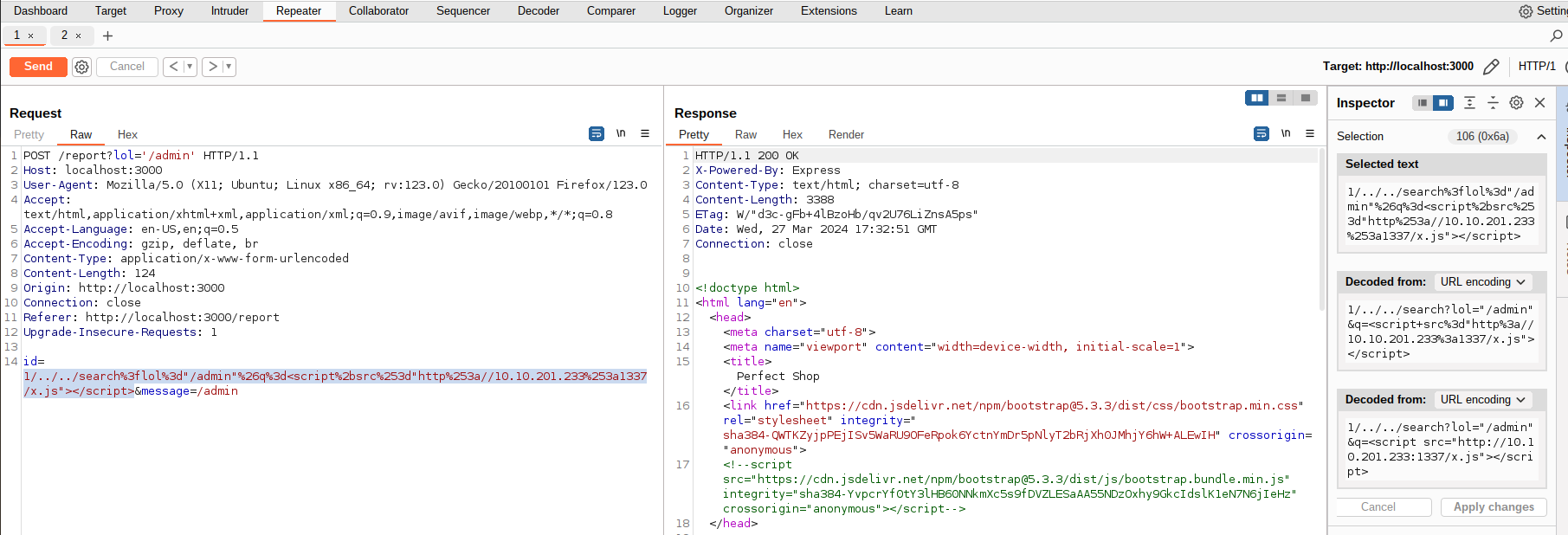Open the Logger tab
The width and height of the screenshot is (1568, 535).
(680, 11)
